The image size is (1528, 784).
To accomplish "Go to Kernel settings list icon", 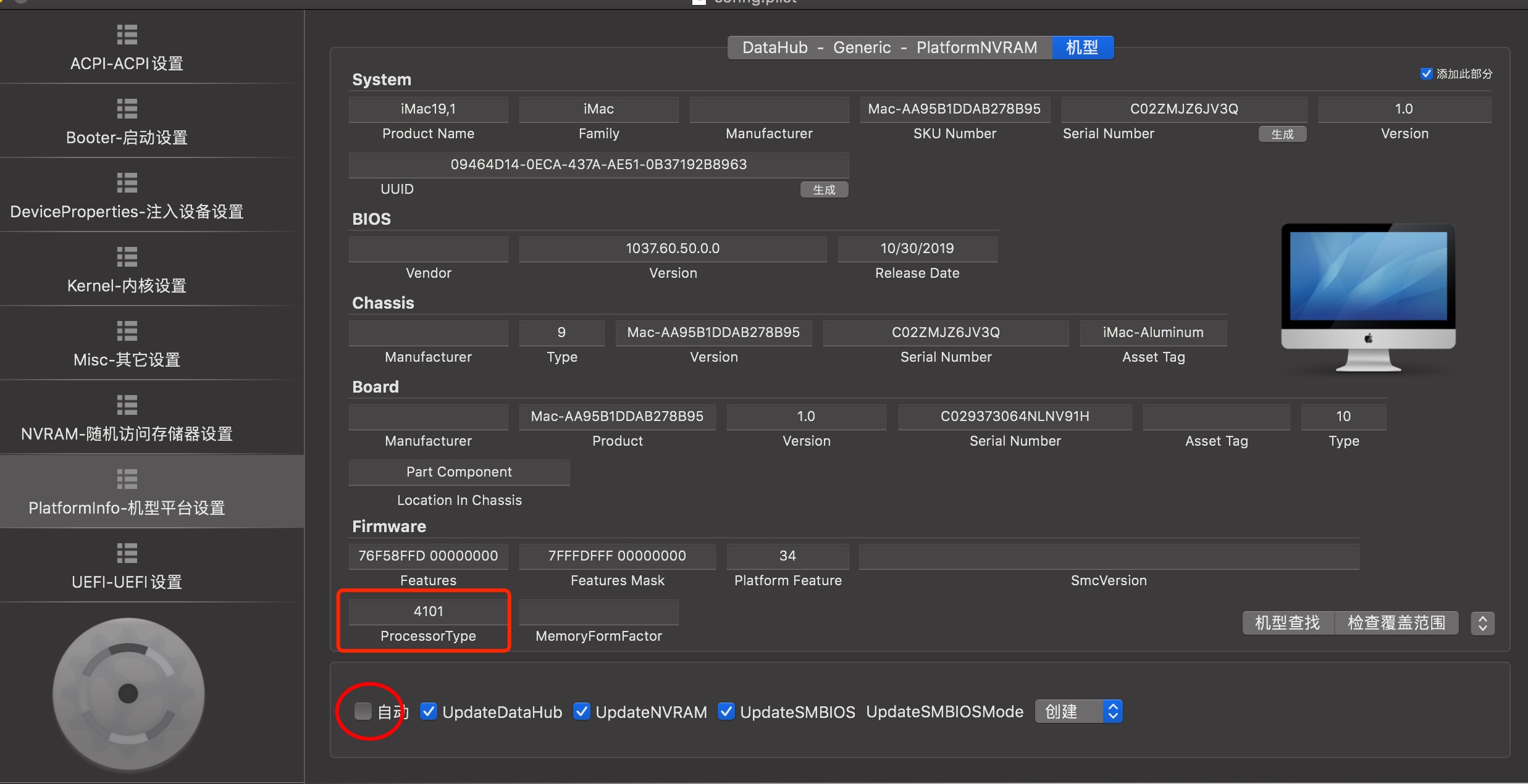I will click(x=127, y=257).
